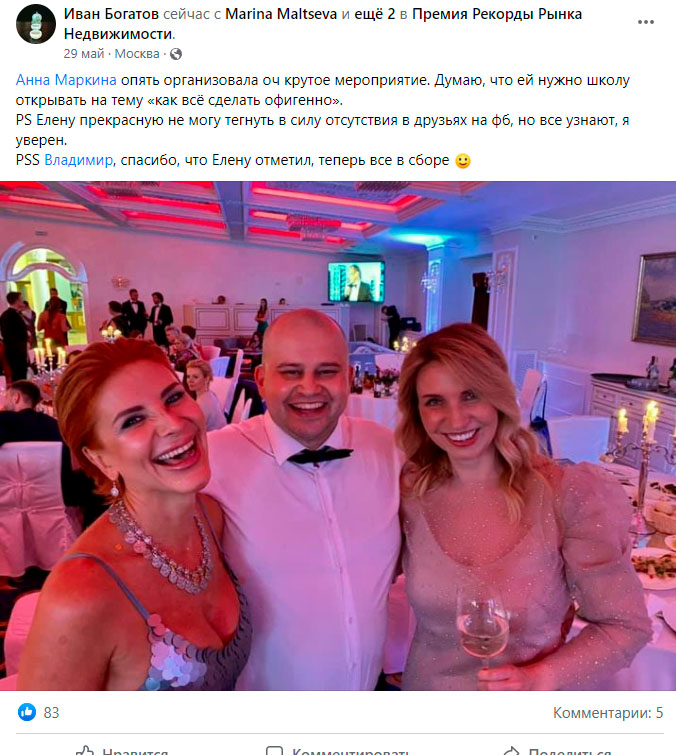Expand the 'Комментарии: 5' comments

[608, 712]
